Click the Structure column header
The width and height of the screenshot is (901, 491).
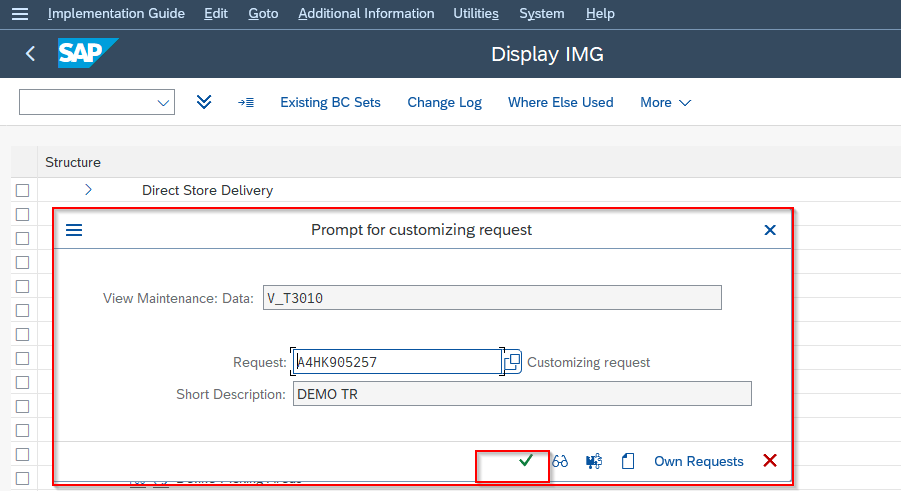73,162
